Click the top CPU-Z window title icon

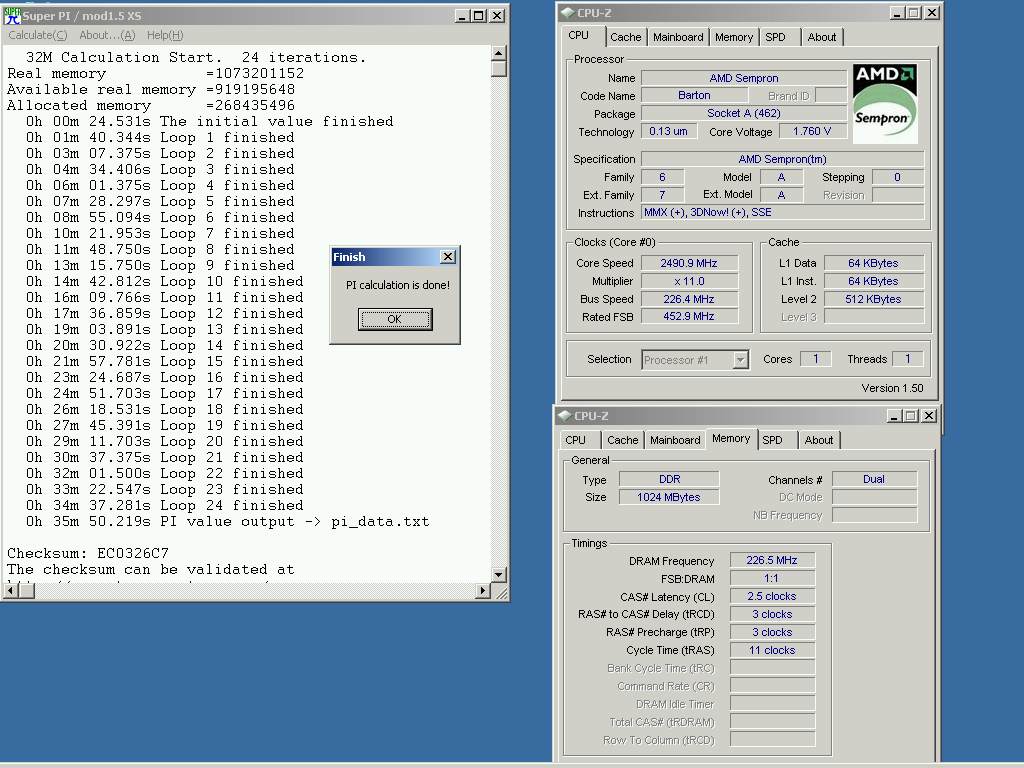[x=568, y=12]
